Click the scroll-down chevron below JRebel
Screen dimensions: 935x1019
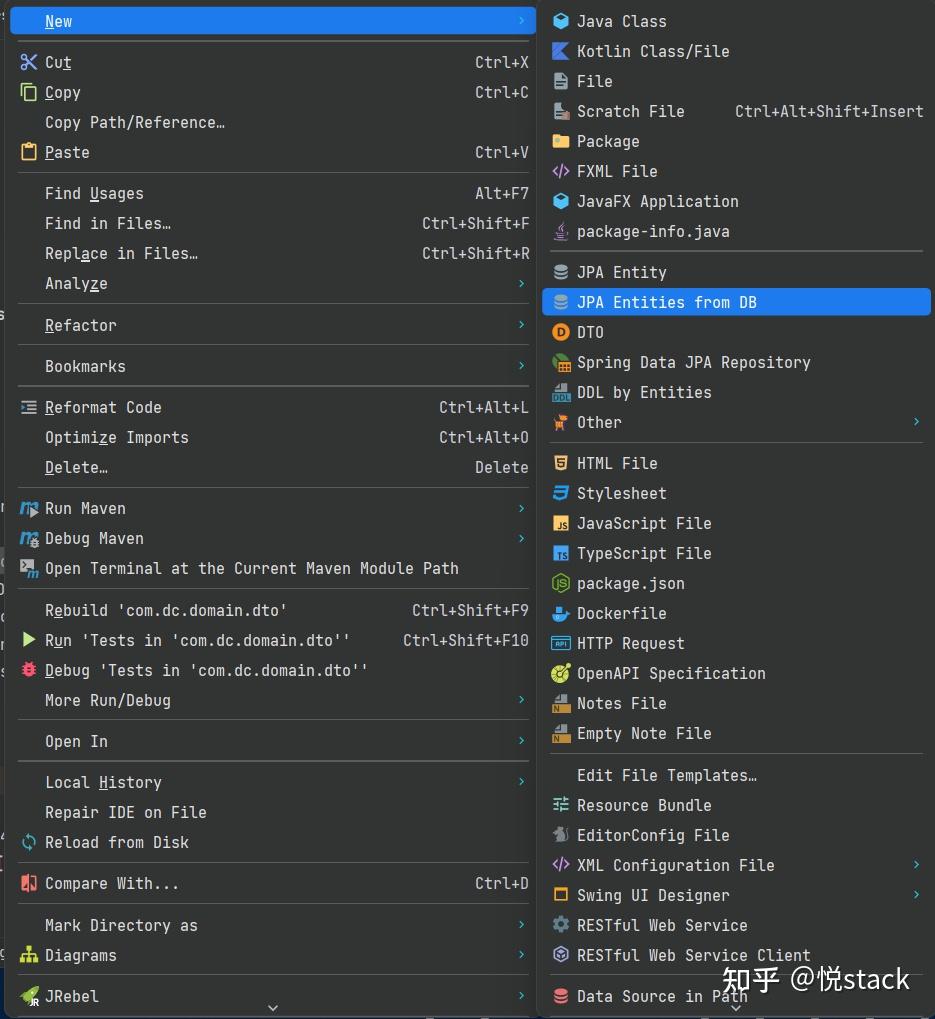pos(273,1008)
